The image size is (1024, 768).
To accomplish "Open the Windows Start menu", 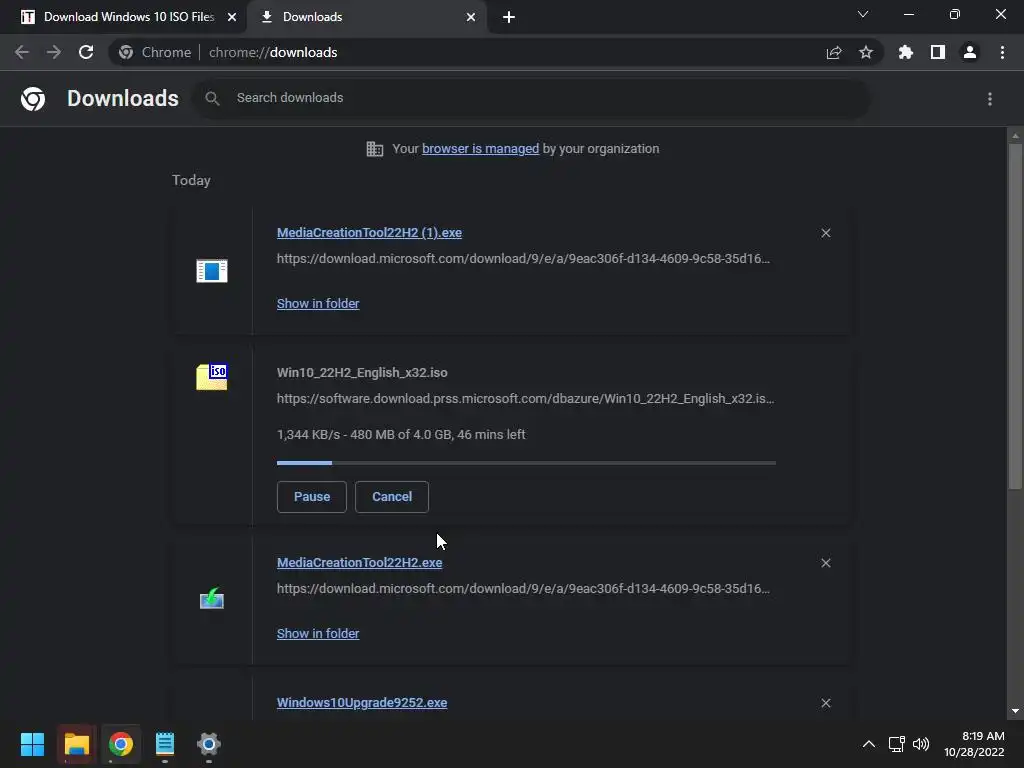I will pyautogui.click(x=32, y=744).
